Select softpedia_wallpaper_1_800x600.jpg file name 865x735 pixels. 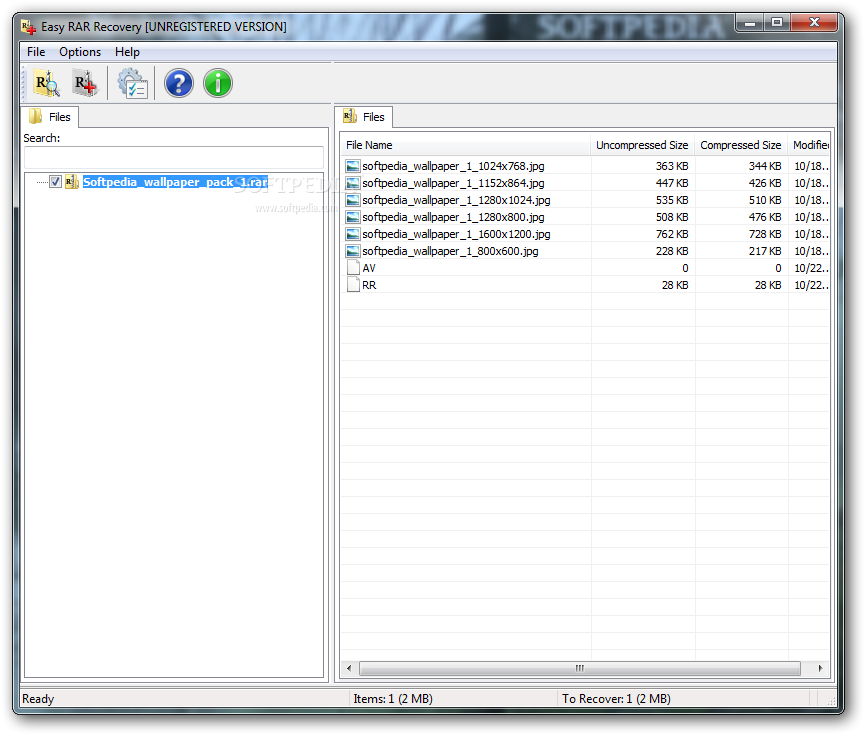[x=450, y=251]
